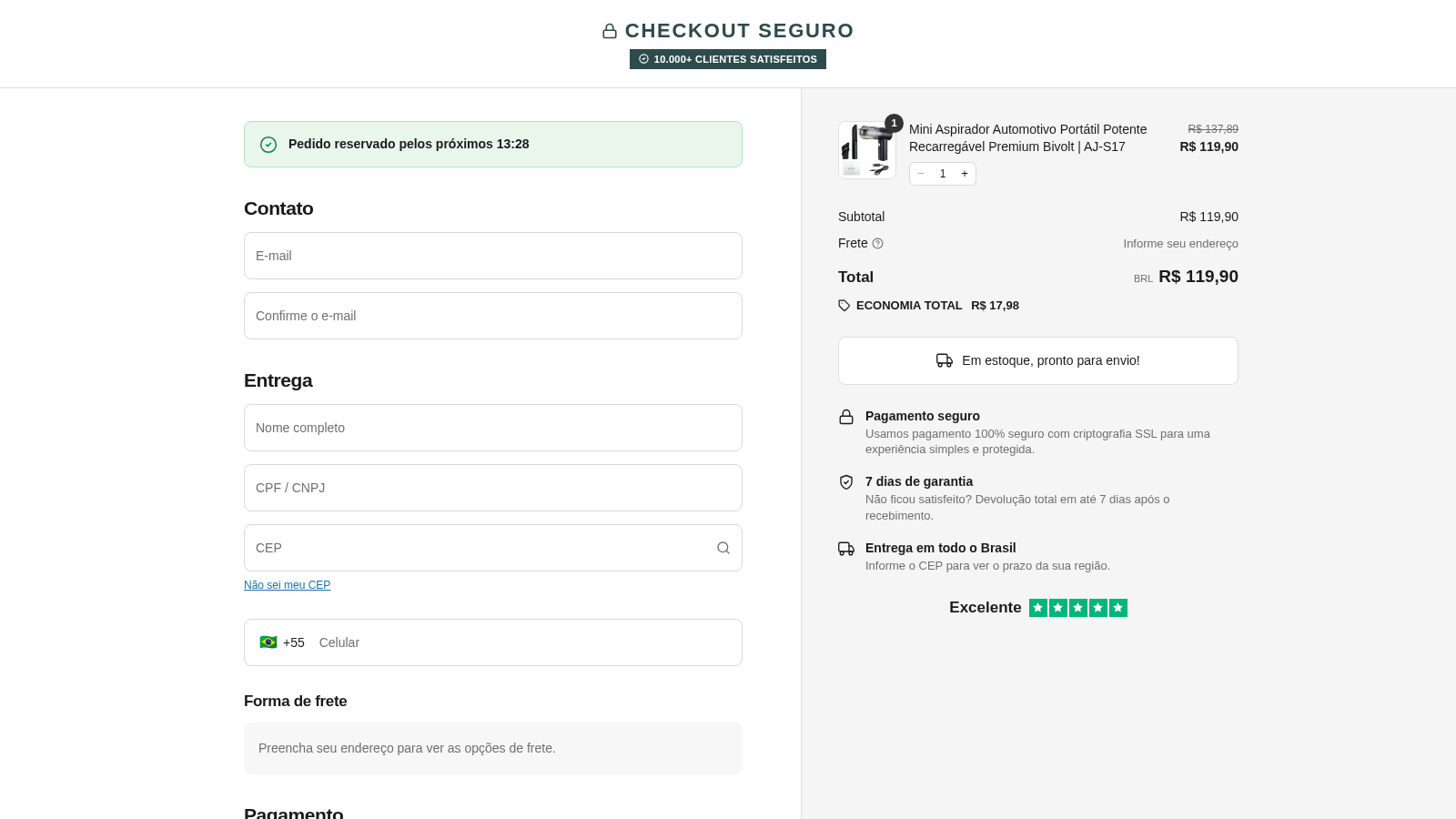Click the Entrega em todo o Brasil truck icon

(x=846, y=549)
